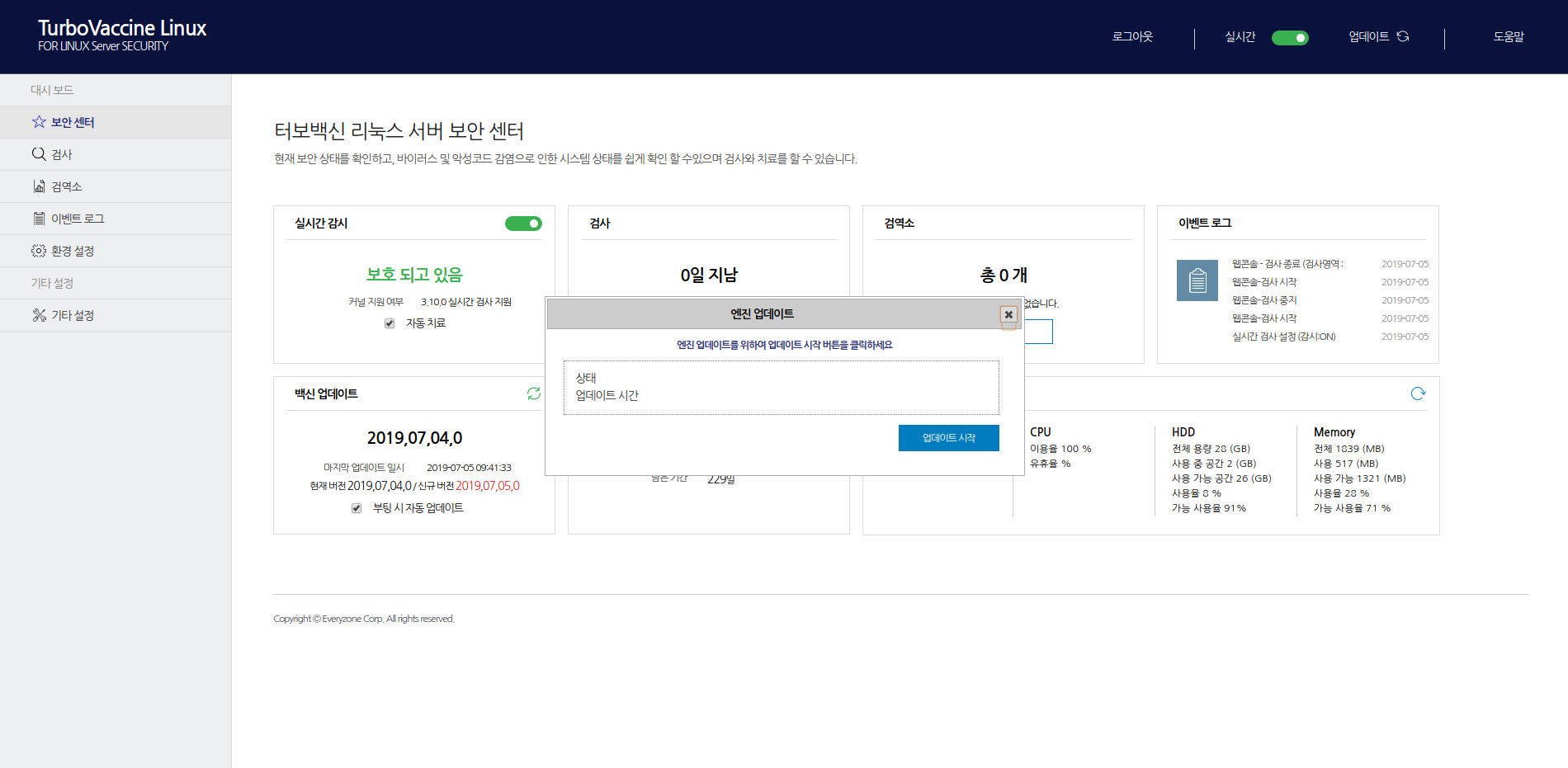Uncheck the 자동 치료 checkbox
The image size is (1568, 768).
point(390,323)
